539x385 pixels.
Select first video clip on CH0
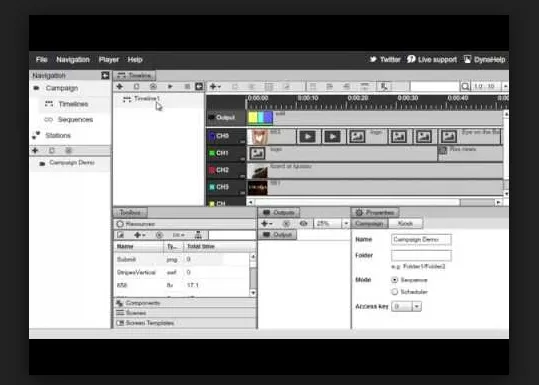(308, 136)
